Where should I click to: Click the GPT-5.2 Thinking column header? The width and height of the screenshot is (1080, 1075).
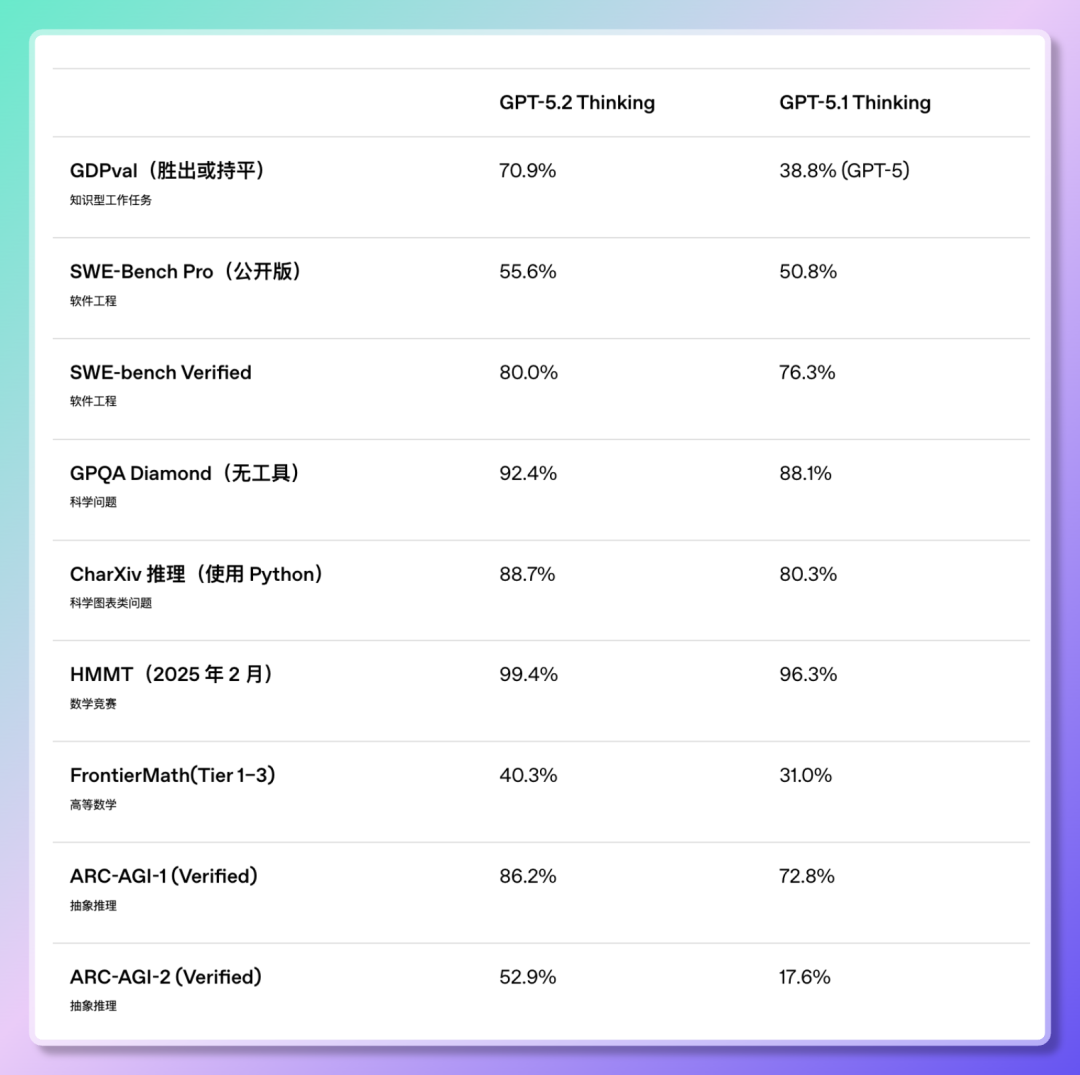(577, 103)
